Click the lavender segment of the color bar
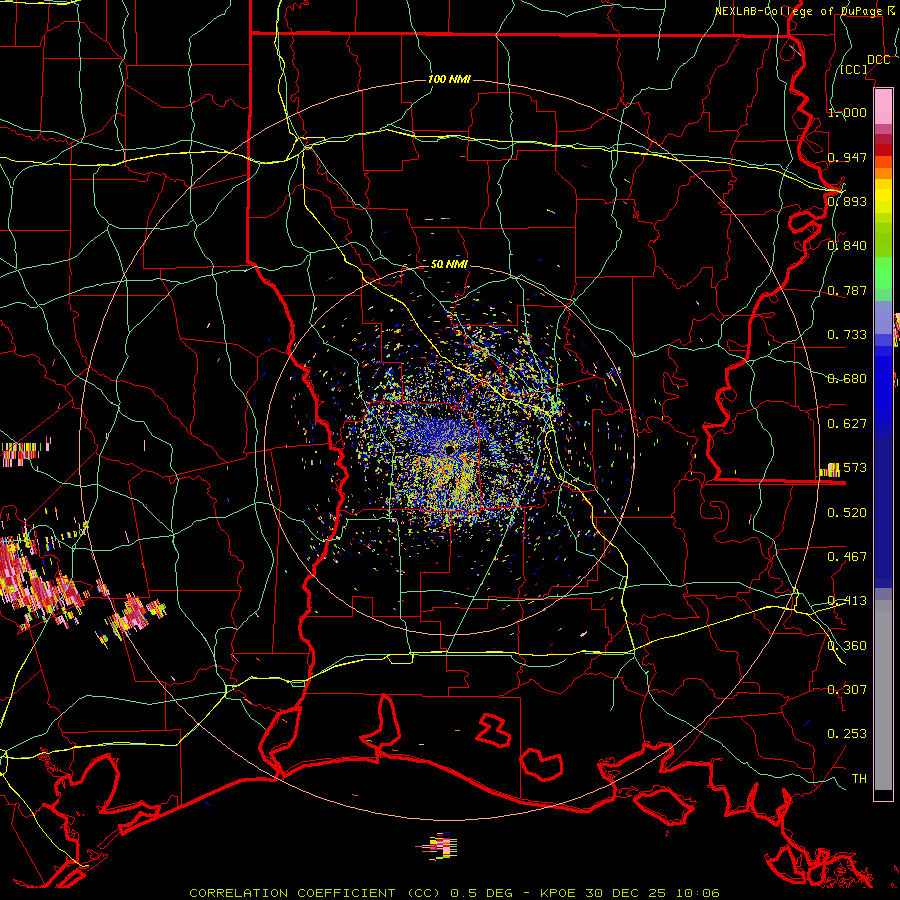Viewport: 900px width, 900px height. click(x=883, y=317)
